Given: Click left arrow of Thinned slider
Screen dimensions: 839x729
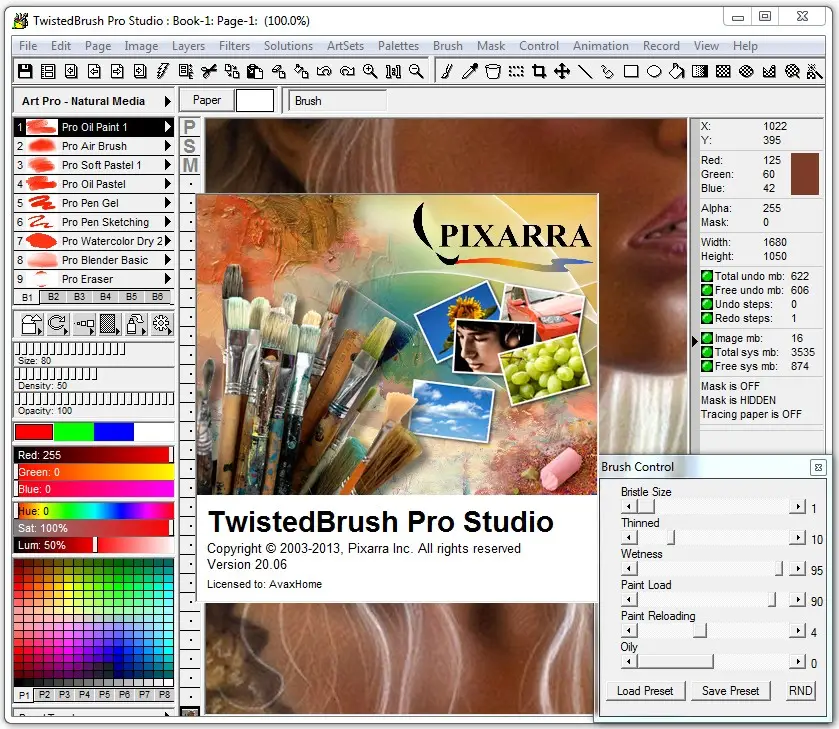Looking at the screenshot, I should click(x=629, y=537).
